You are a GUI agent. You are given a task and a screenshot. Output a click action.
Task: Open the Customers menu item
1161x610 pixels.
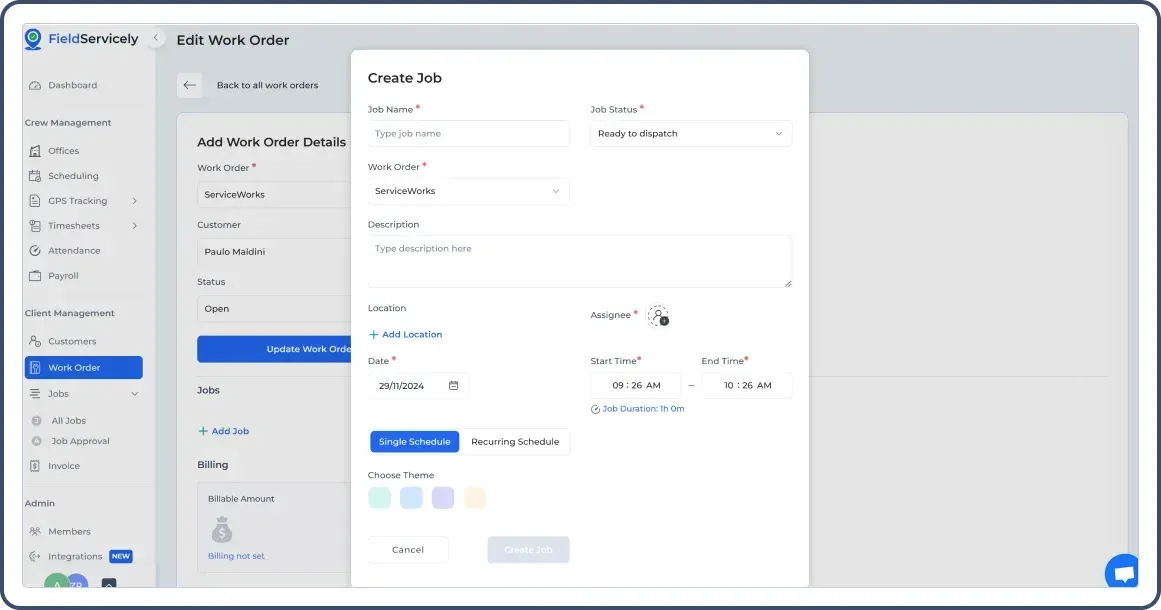click(73, 341)
